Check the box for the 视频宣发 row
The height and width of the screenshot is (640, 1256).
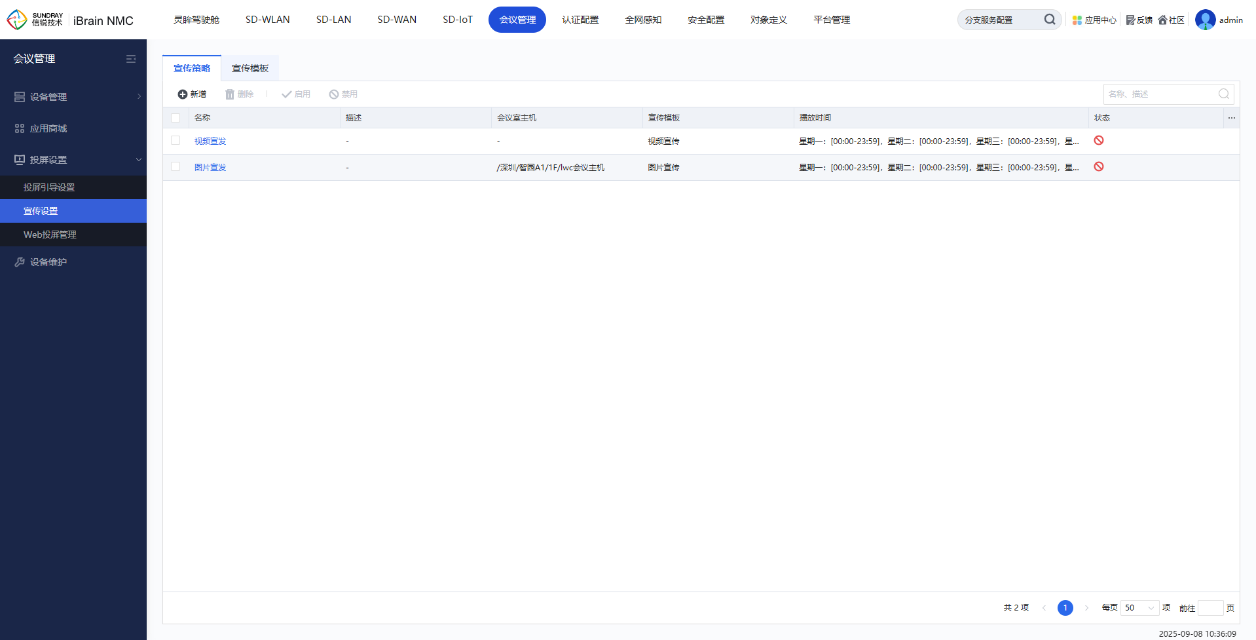[x=176, y=141]
